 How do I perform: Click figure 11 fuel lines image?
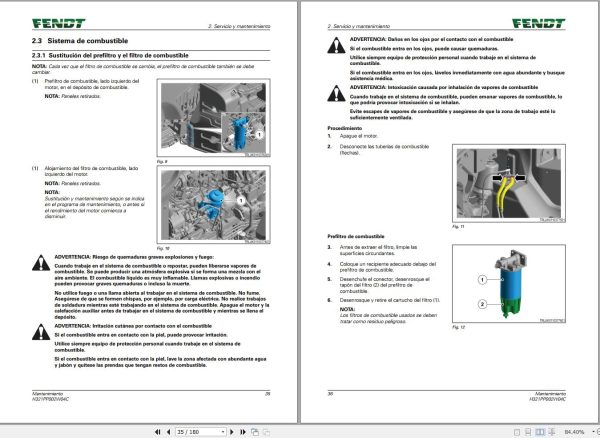click(509, 183)
